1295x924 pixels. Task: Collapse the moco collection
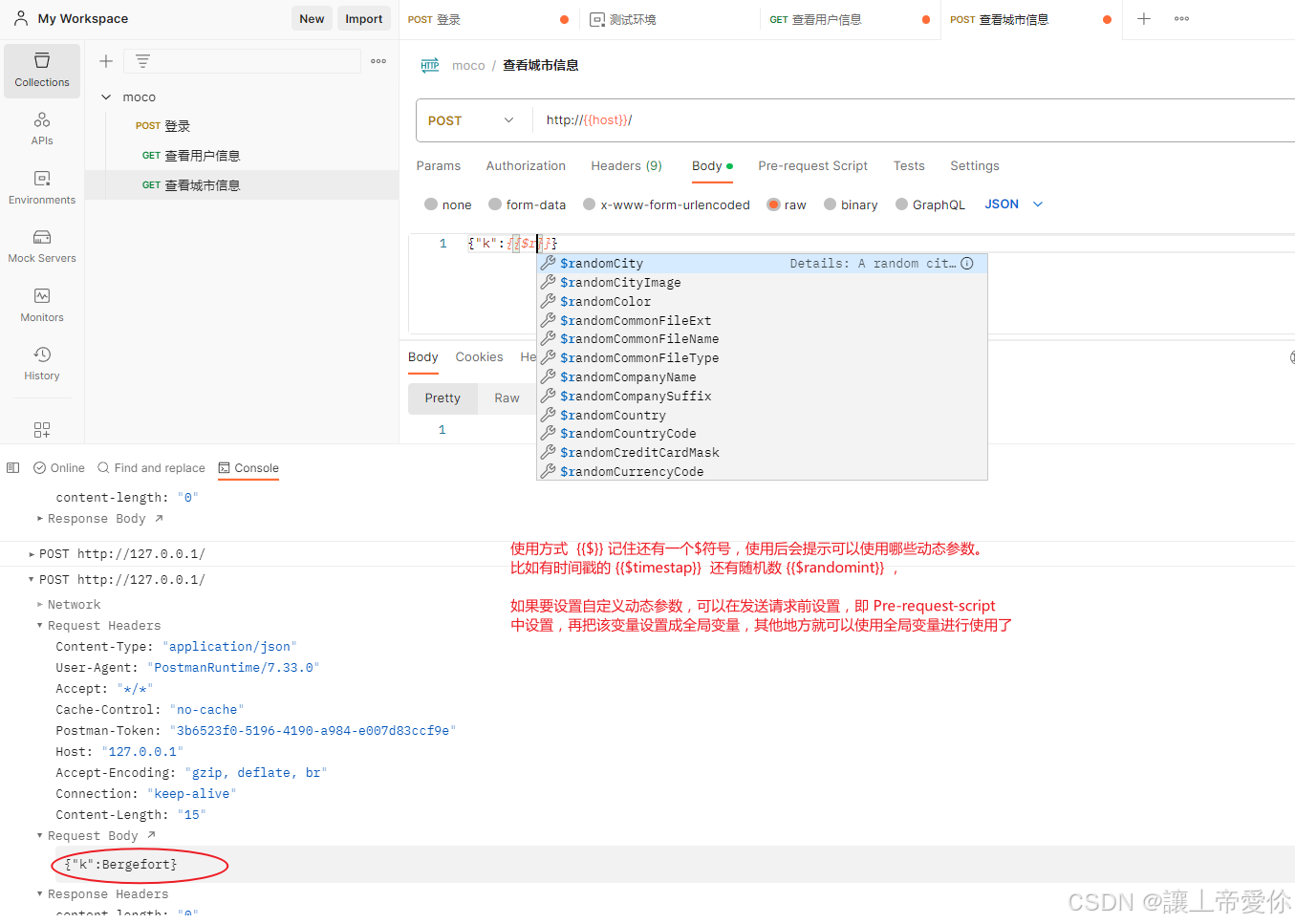pos(106,97)
